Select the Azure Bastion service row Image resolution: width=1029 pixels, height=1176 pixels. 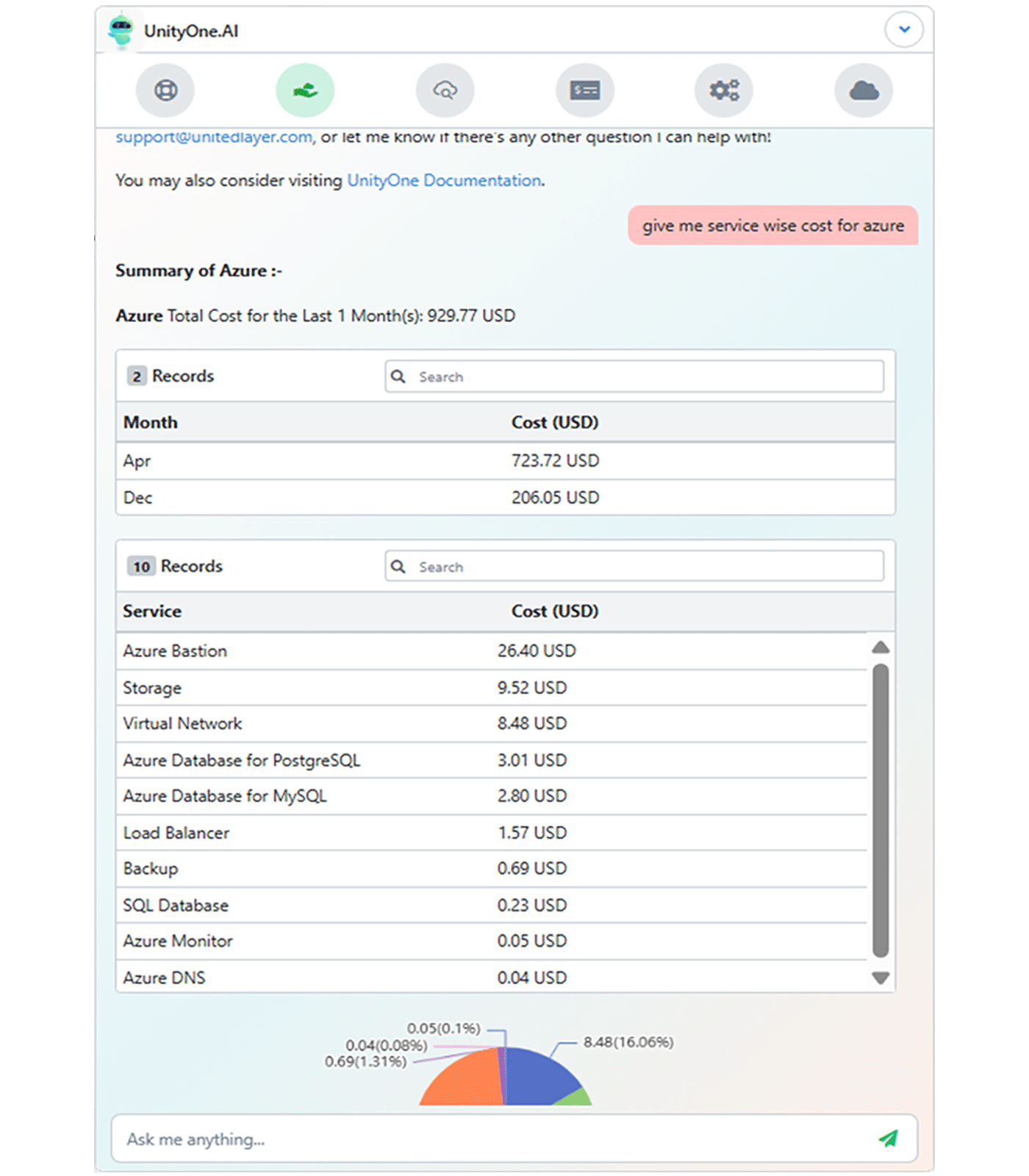[x=491, y=651]
